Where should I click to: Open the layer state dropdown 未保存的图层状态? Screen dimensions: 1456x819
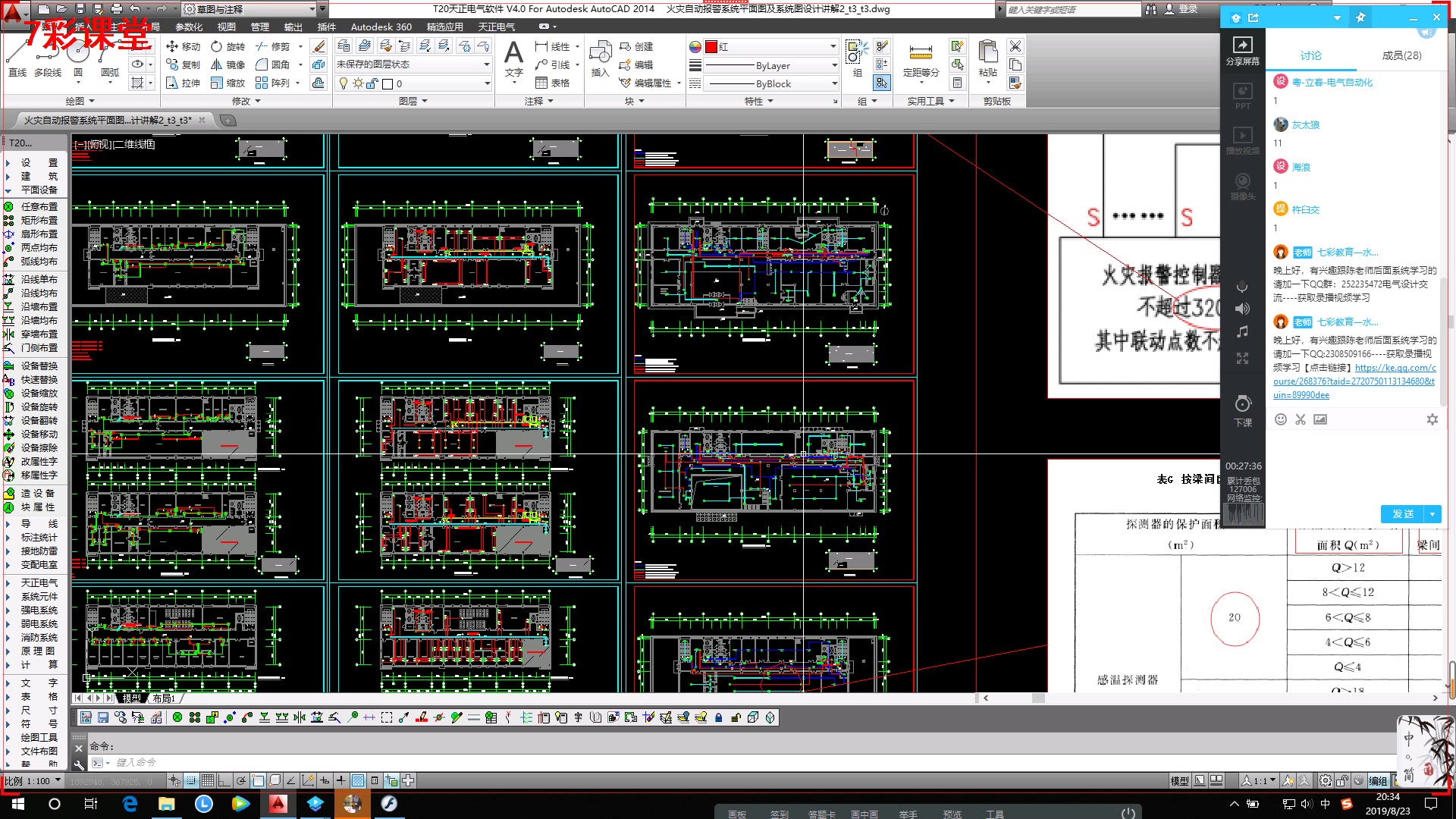[413, 64]
